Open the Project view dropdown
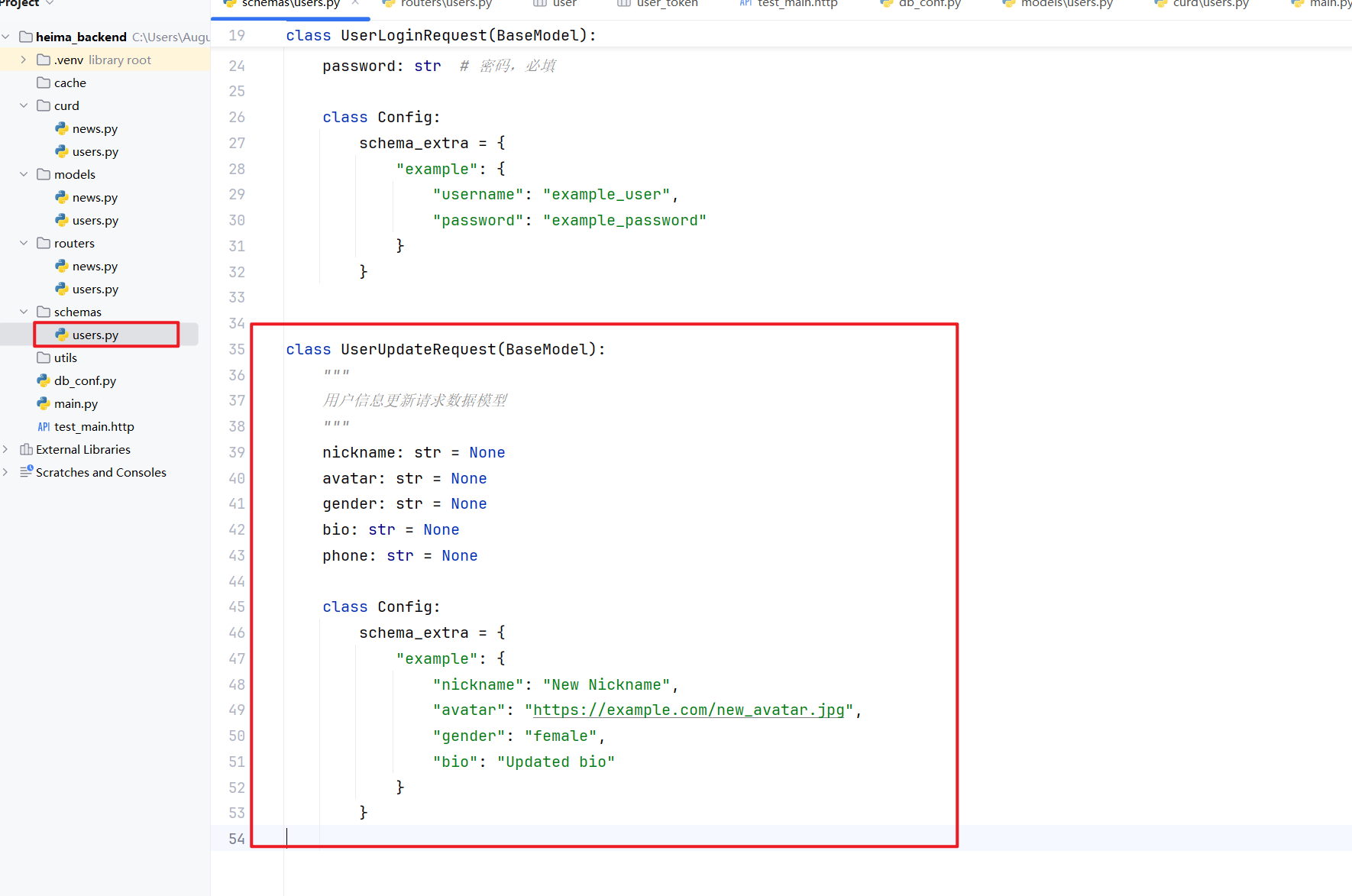 click(x=50, y=3)
